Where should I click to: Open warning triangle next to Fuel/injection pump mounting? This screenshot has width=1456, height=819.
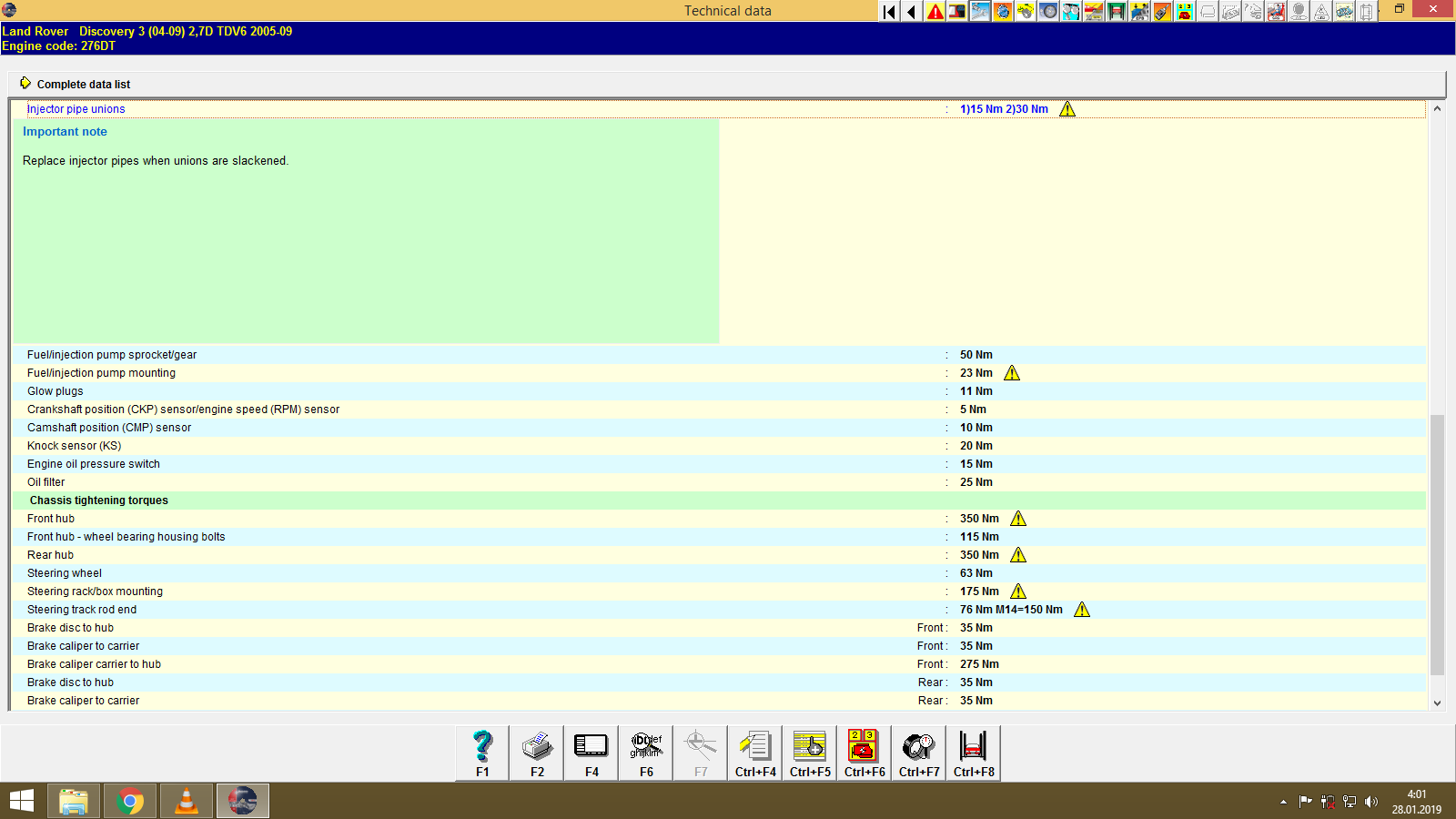coord(1012,372)
